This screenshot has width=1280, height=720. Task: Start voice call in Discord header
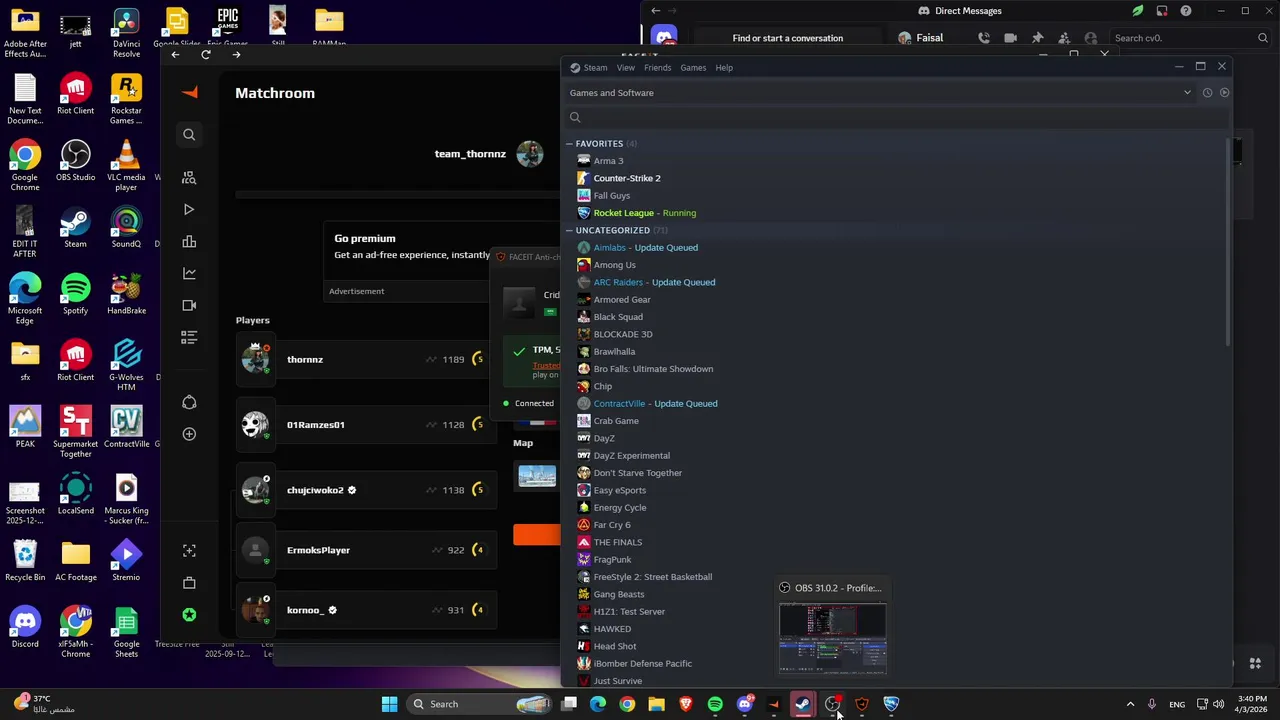point(984,38)
